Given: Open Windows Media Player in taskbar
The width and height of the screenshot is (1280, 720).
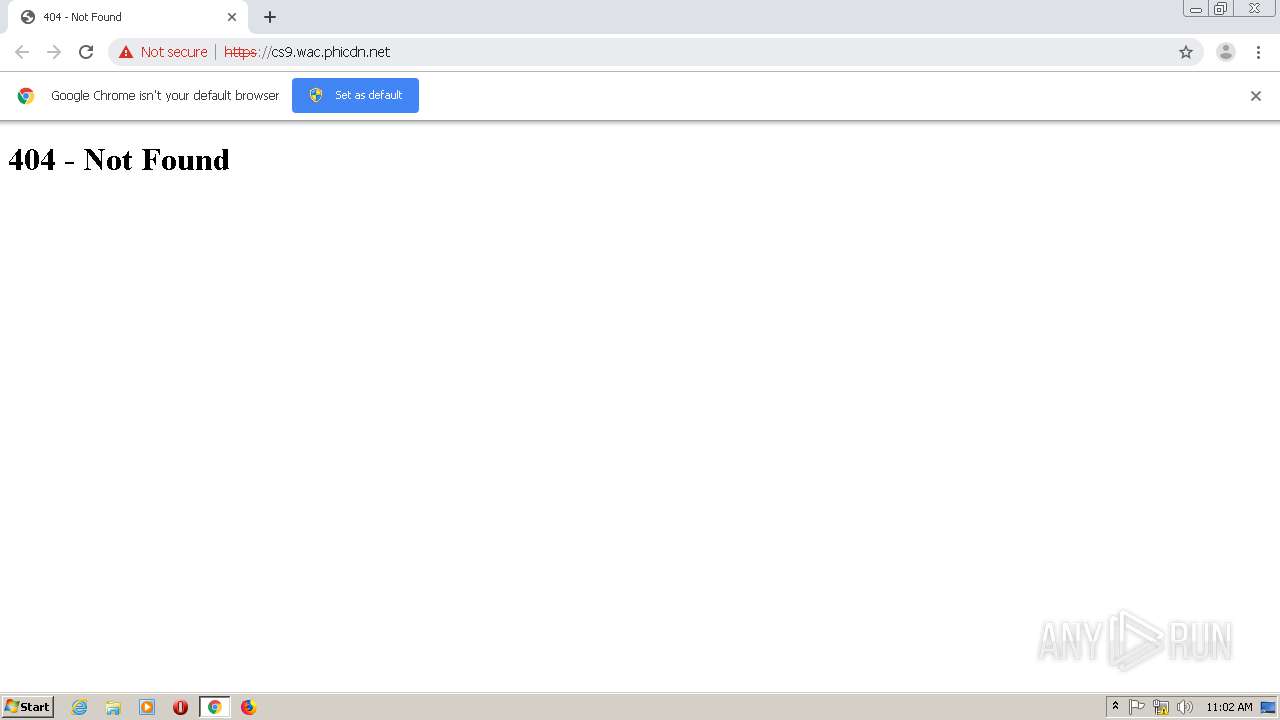Looking at the screenshot, I should click(147, 707).
